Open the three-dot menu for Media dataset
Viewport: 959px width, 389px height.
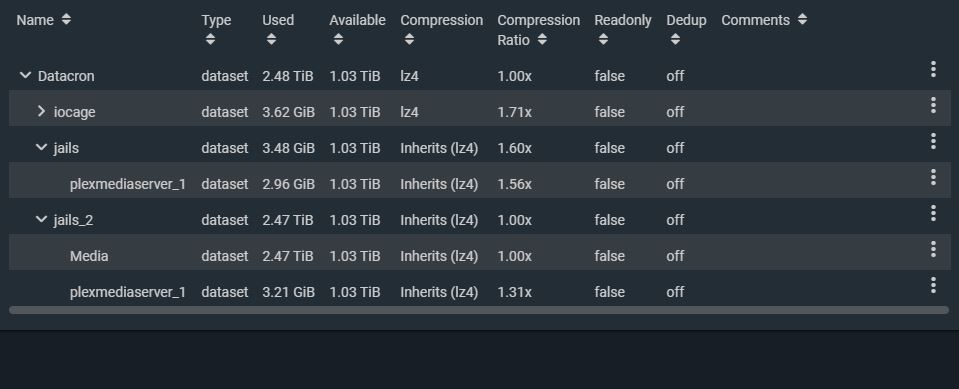pos(933,249)
